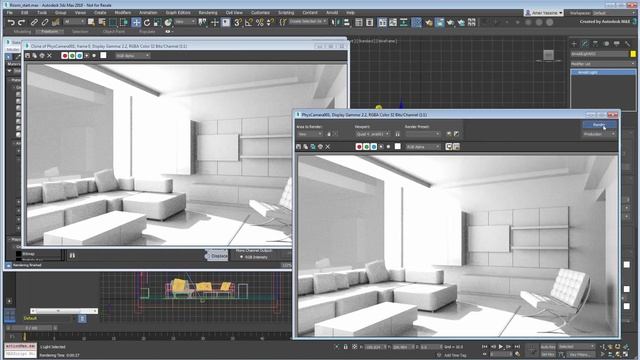This screenshot has height=360, width=640.
Task: Select the Unlink Selection tool
Action: 44,22
